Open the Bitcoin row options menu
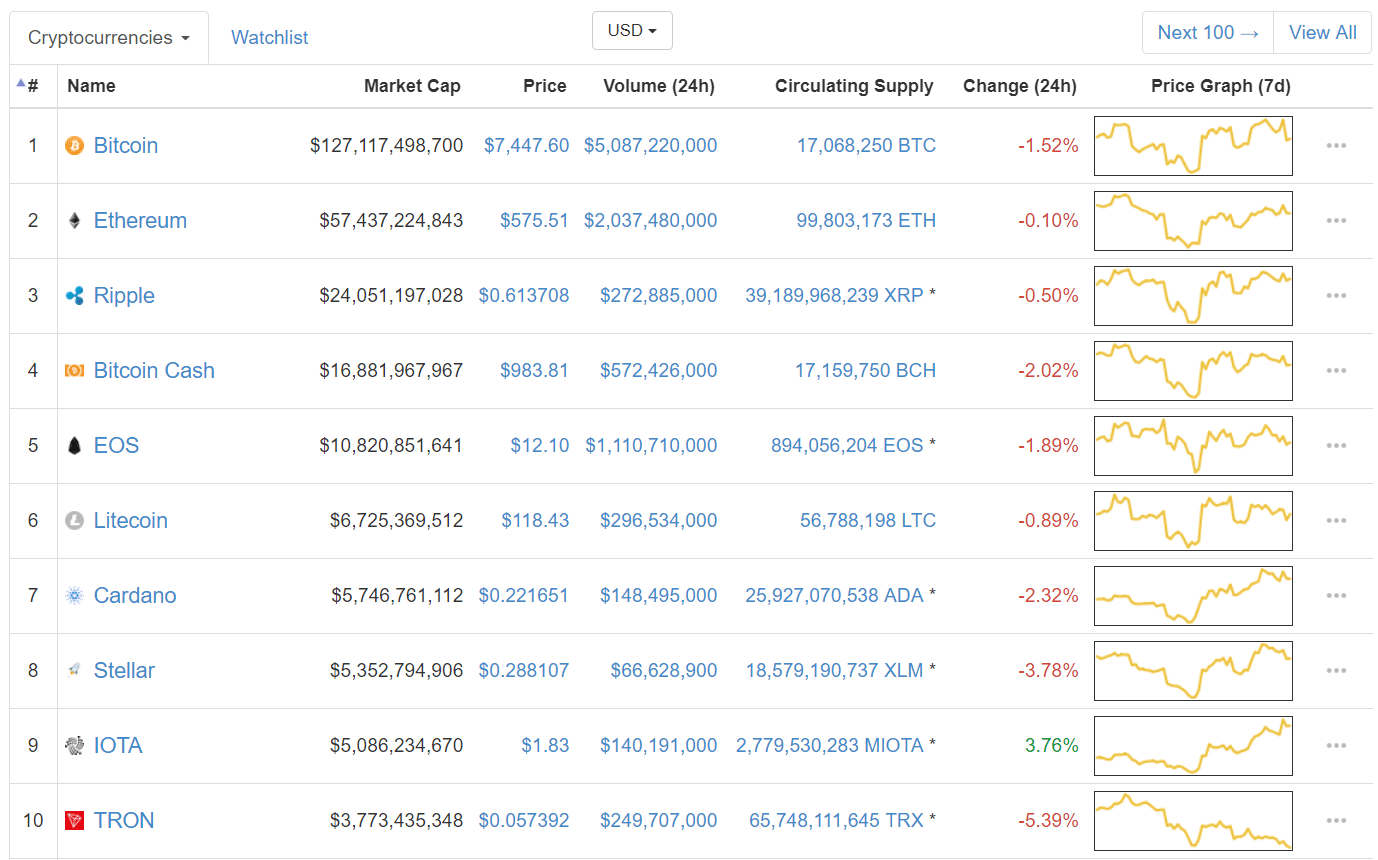The height and width of the screenshot is (860, 1378). (1336, 145)
